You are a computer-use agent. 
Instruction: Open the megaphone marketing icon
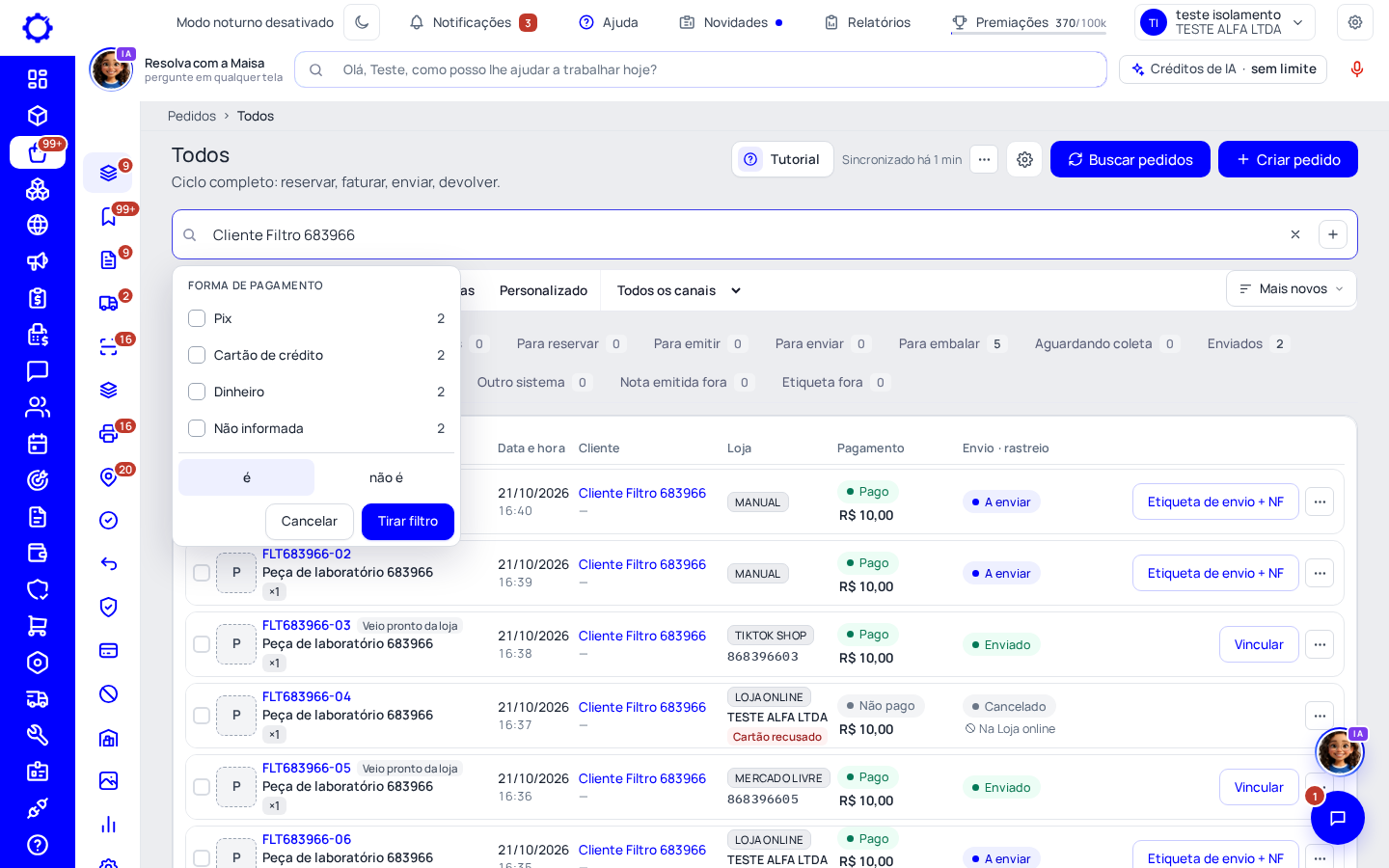pos(38,261)
